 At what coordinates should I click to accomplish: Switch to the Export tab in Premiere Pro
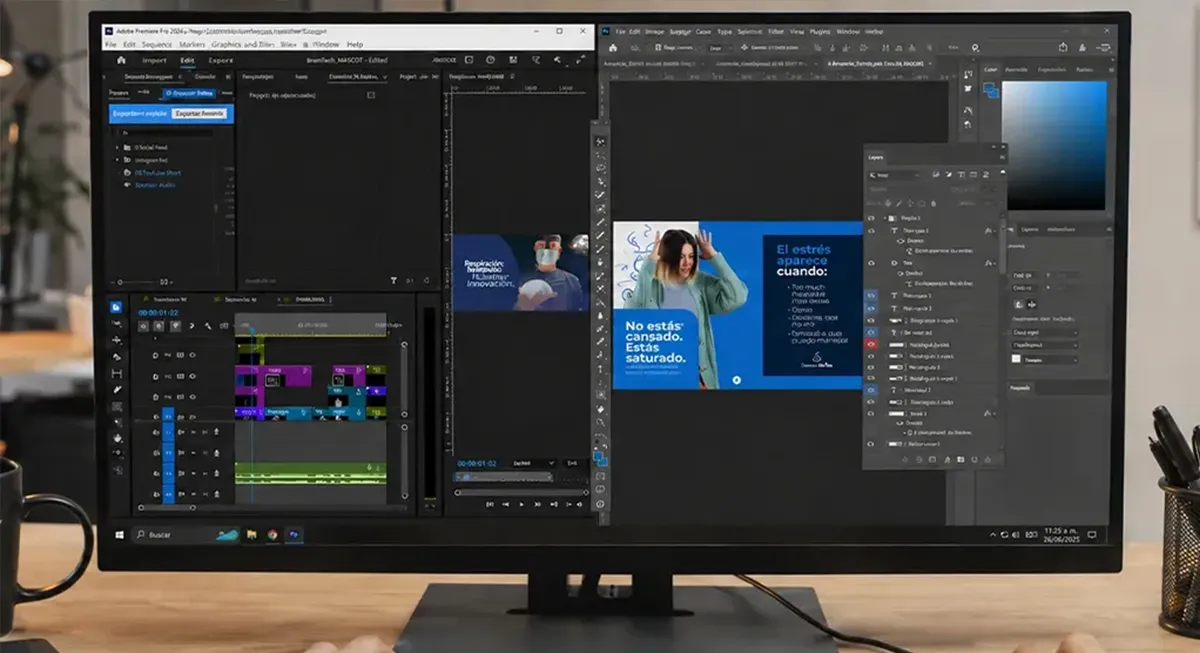(x=220, y=60)
